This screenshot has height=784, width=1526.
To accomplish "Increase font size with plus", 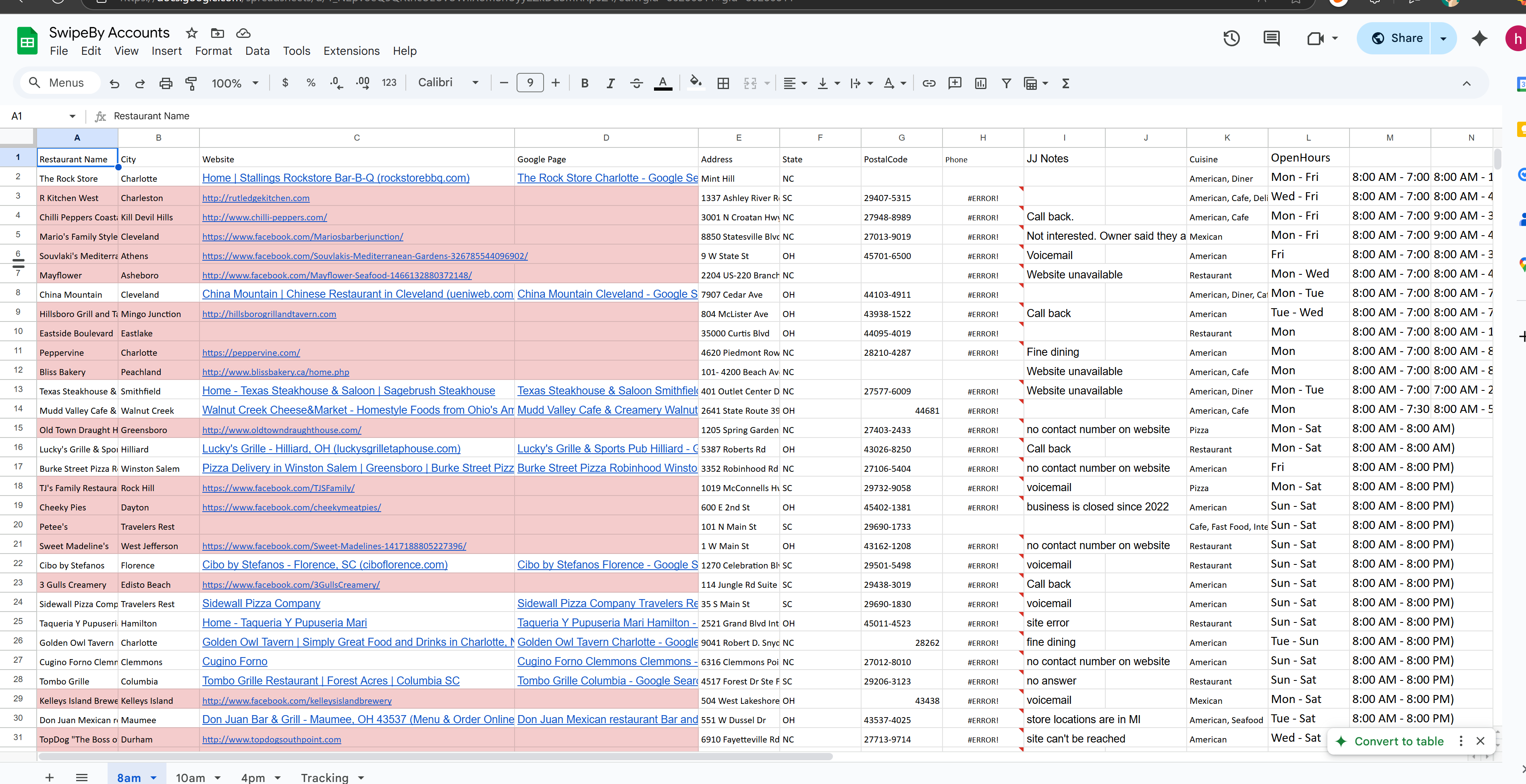I will (x=556, y=83).
